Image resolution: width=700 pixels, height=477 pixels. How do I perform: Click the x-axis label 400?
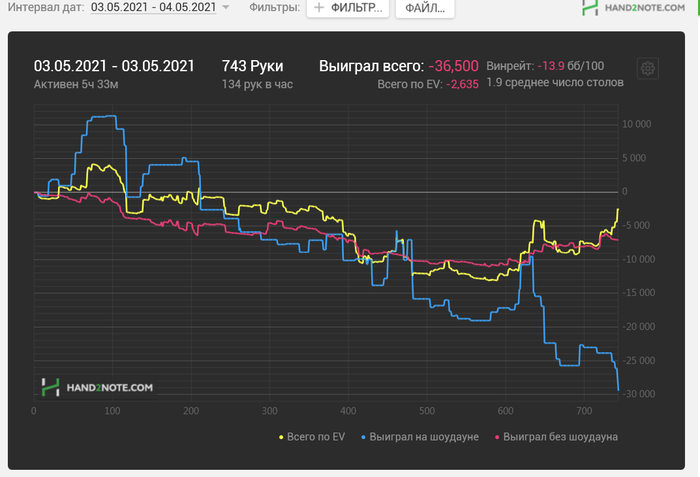[348, 411]
